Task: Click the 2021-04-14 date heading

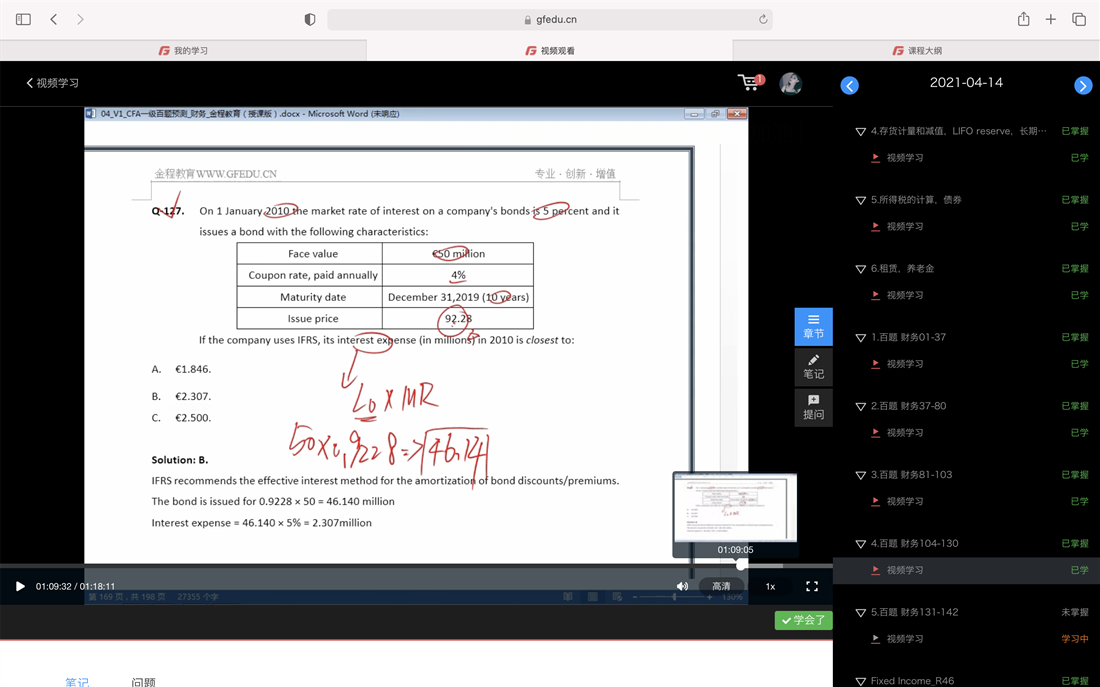Action: [966, 83]
